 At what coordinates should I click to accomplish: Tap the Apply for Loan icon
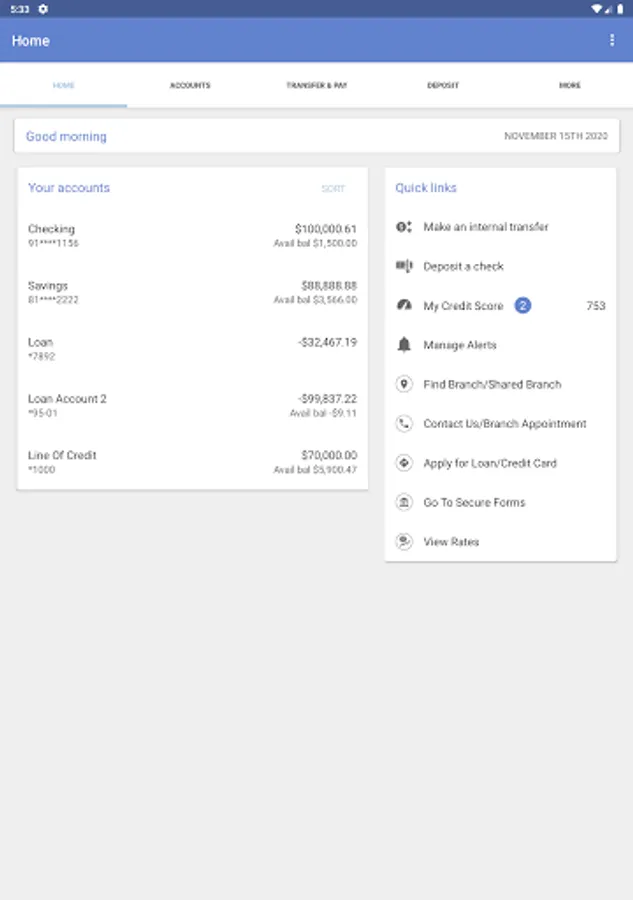pyautogui.click(x=404, y=463)
